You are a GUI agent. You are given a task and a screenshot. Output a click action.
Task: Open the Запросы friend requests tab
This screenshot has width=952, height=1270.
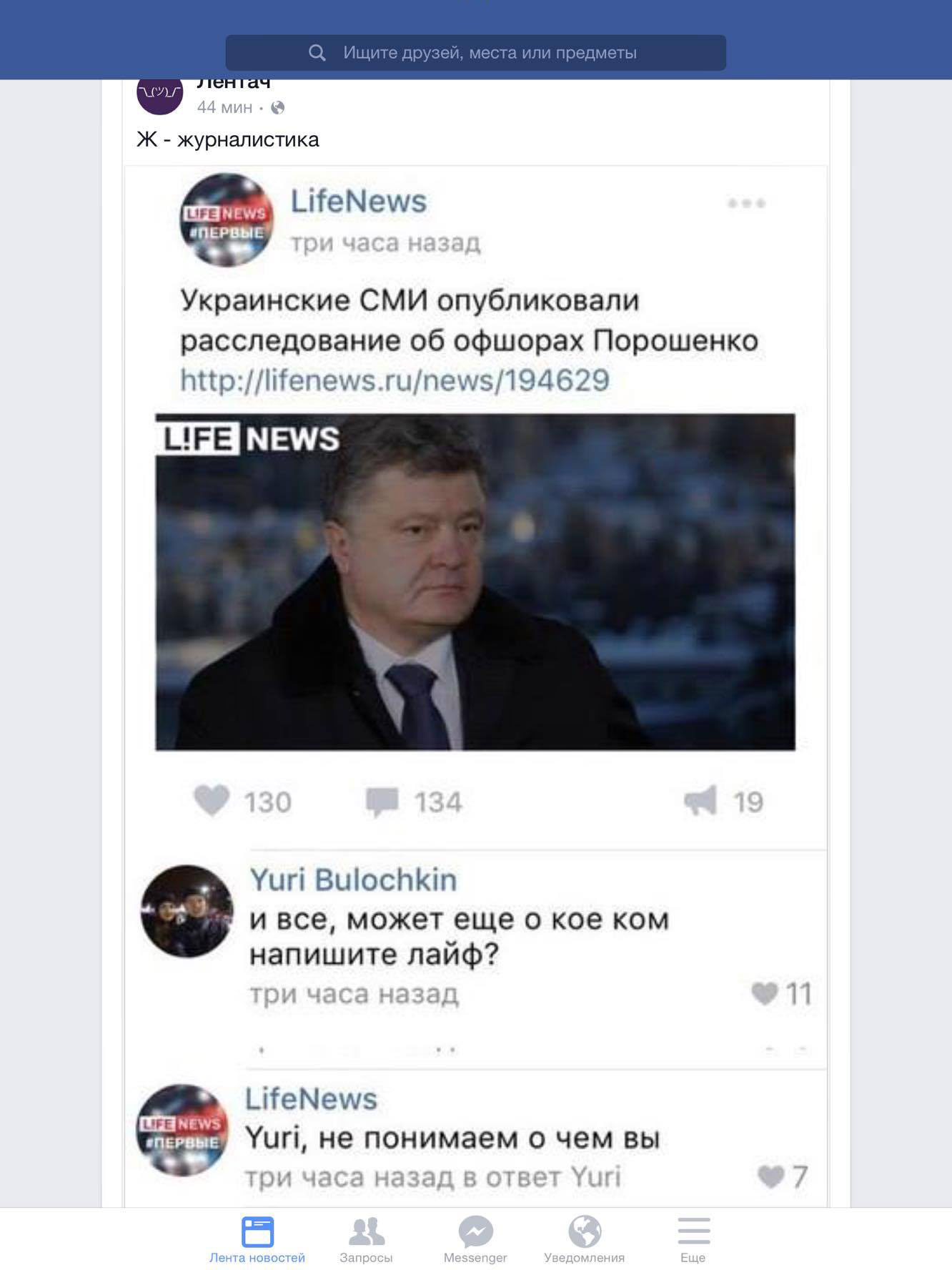tap(366, 1240)
